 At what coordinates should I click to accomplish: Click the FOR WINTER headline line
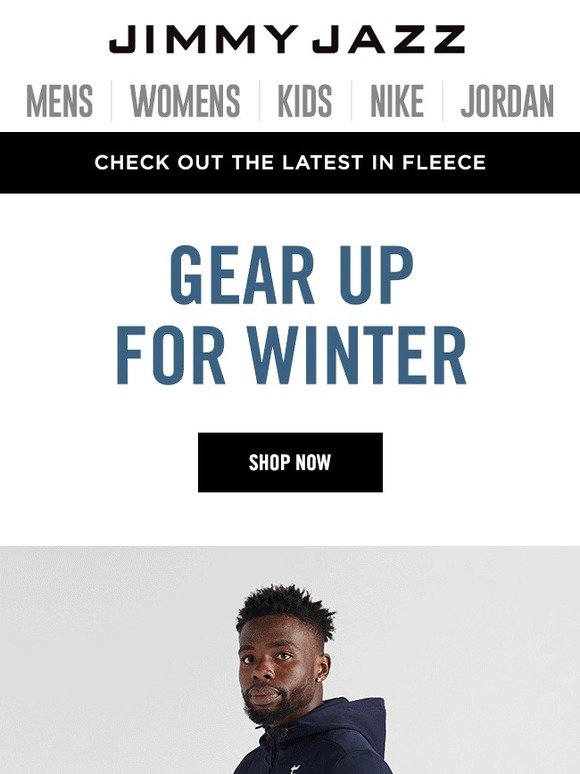(x=291, y=355)
